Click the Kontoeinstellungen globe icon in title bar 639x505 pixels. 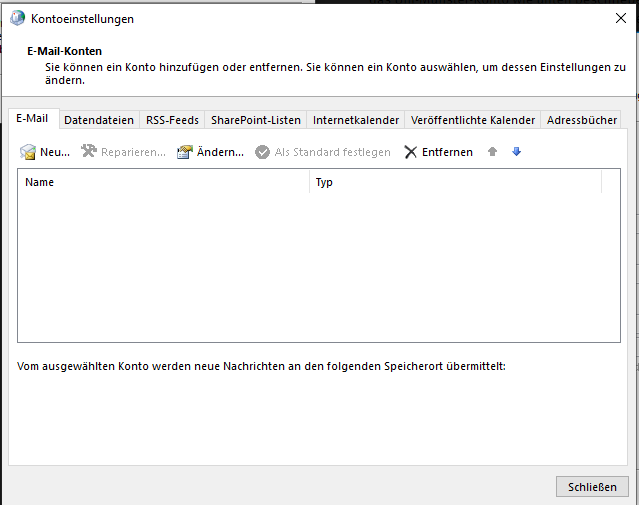[17, 18]
